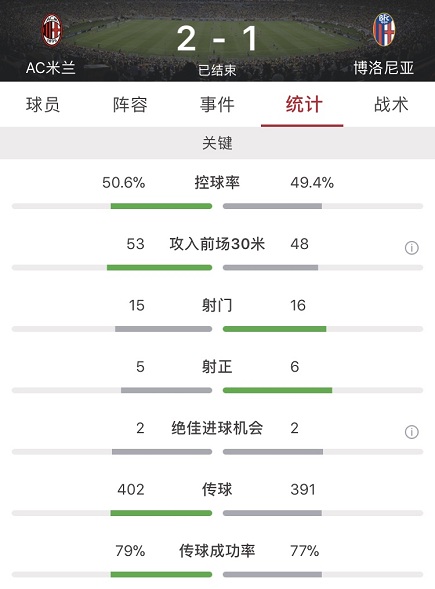Open the 战术 tab
Screen dimensions: 435x589
[391, 104]
